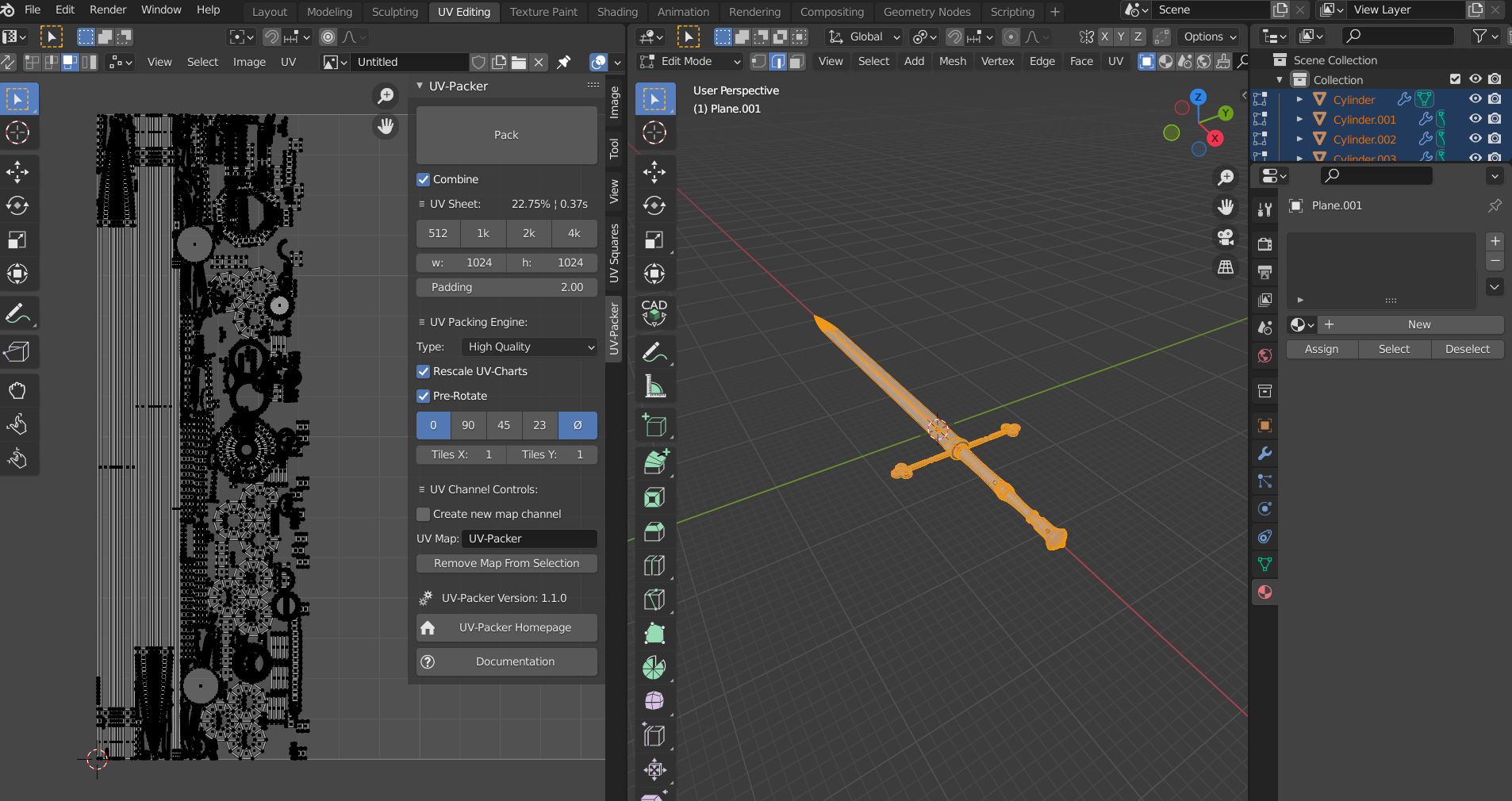
Task: Open the Edit Mode dropdown
Action: pyautogui.click(x=690, y=61)
